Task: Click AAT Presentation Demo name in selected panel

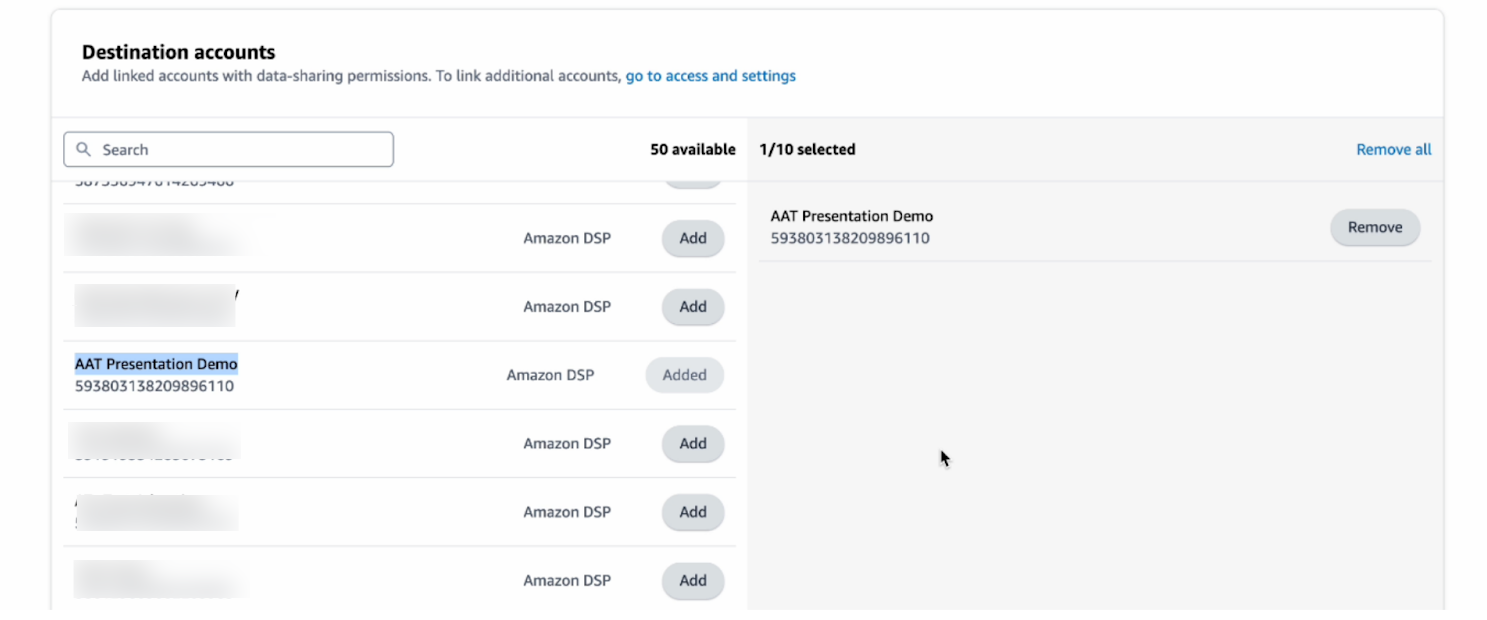Action: point(851,216)
